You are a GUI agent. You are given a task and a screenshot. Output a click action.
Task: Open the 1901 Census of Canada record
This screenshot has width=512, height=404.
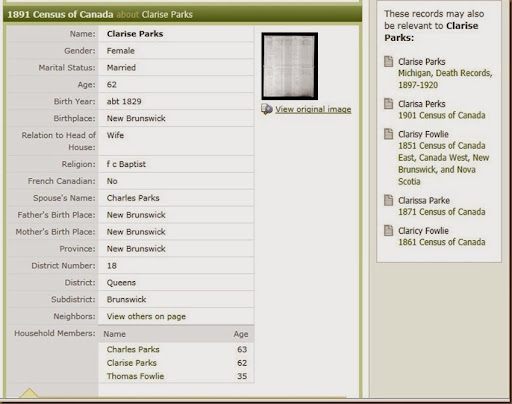coord(442,115)
